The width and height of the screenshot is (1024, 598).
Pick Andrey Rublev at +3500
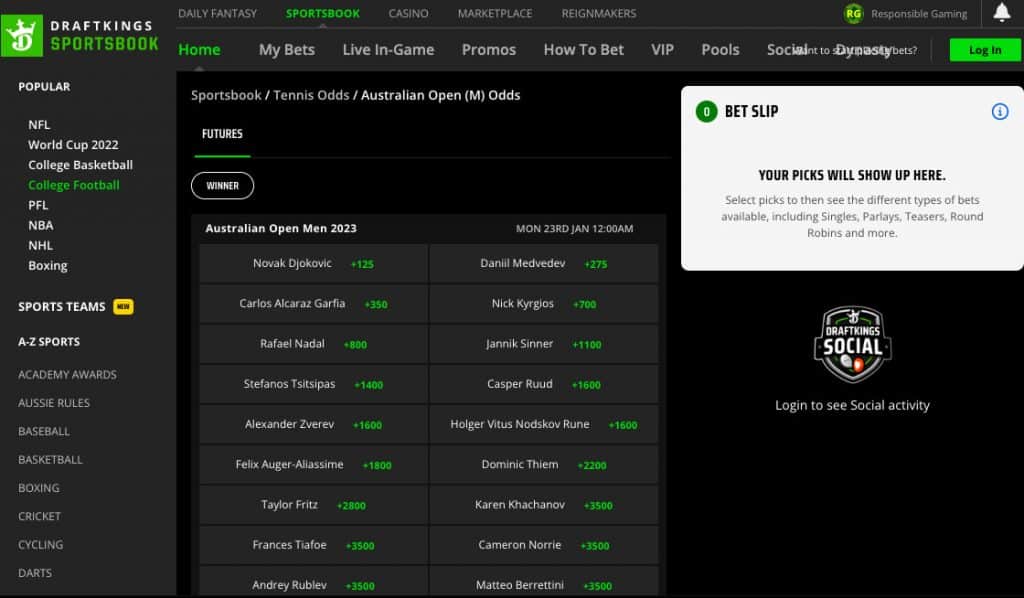[314, 582]
